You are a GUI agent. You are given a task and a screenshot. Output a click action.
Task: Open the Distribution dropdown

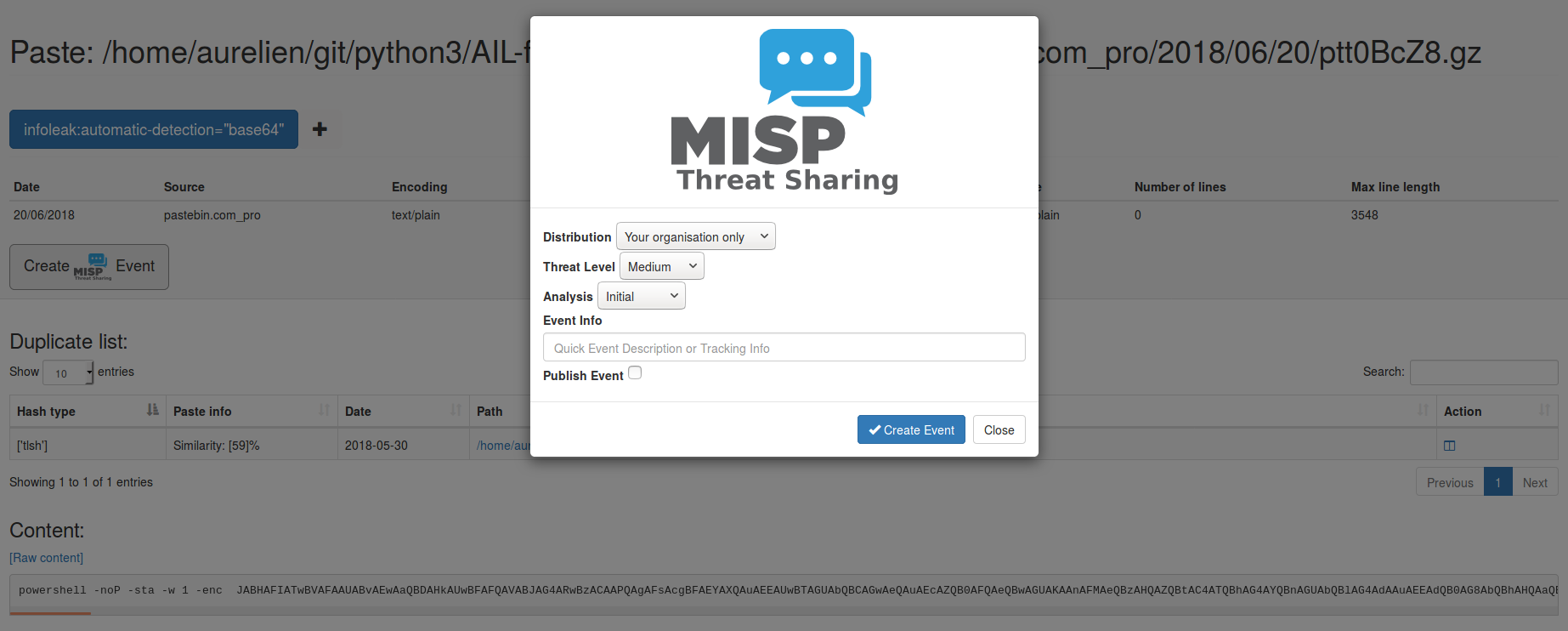coord(695,236)
